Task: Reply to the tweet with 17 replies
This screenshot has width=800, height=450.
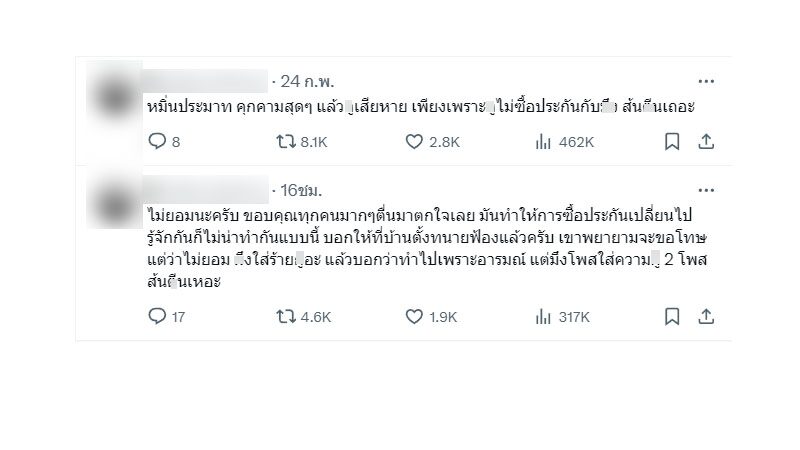Action: coord(156,317)
